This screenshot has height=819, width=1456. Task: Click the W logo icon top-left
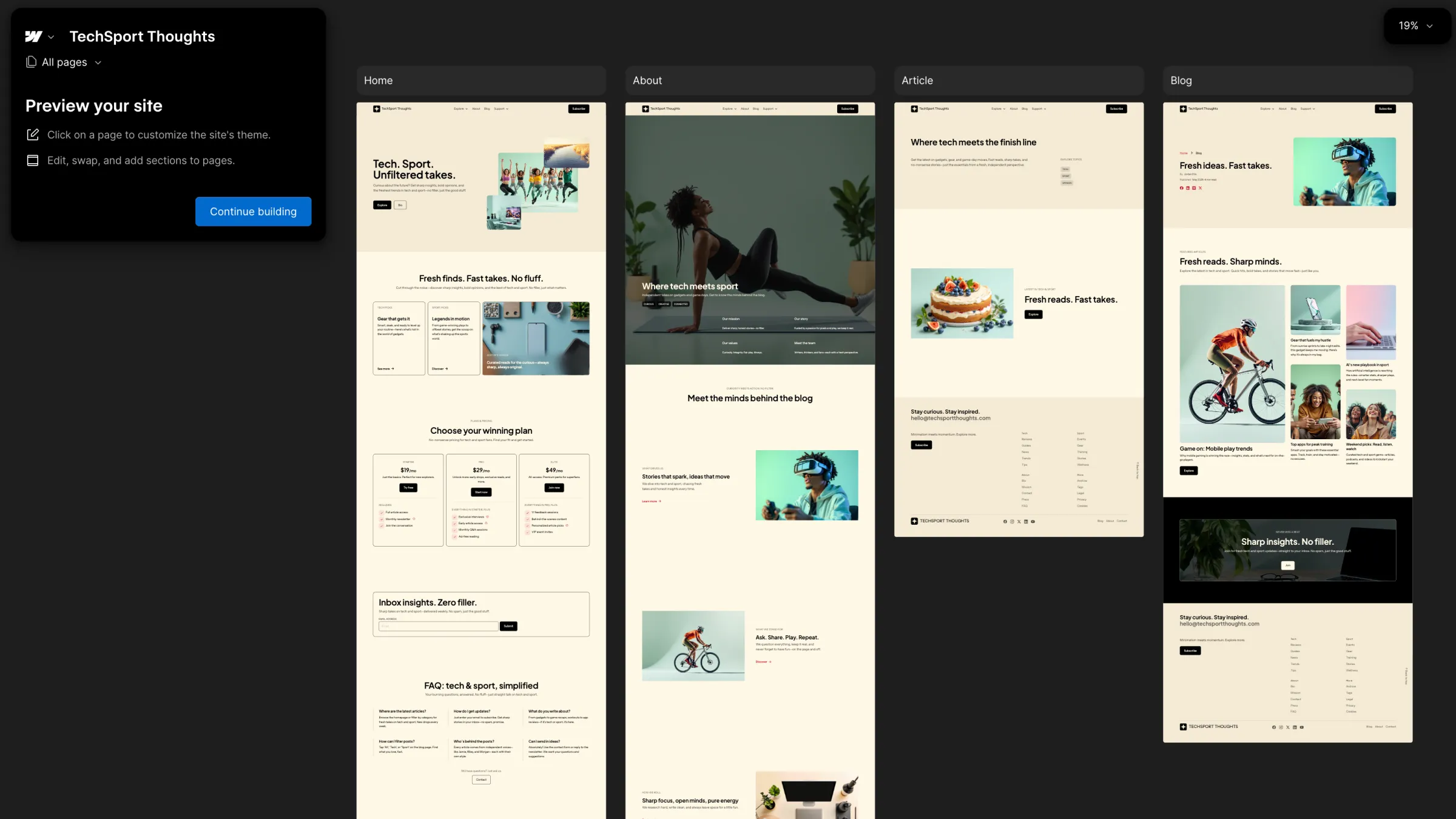(x=34, y=36)
